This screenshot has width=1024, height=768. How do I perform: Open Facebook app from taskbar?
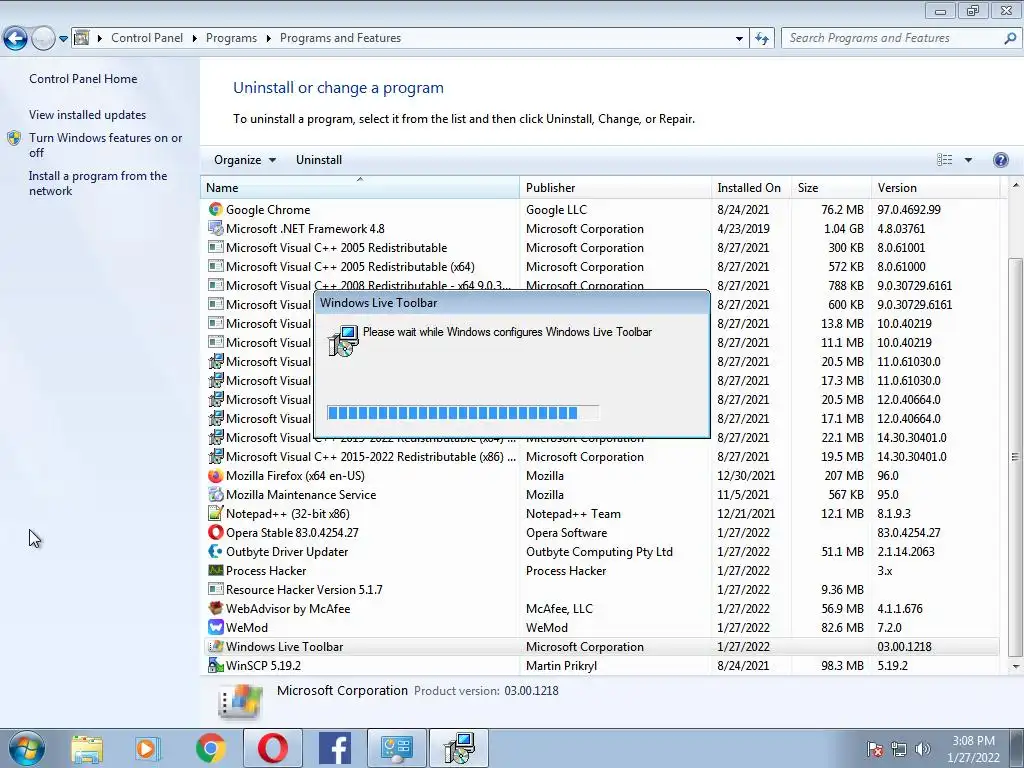(x=334, y=748)
